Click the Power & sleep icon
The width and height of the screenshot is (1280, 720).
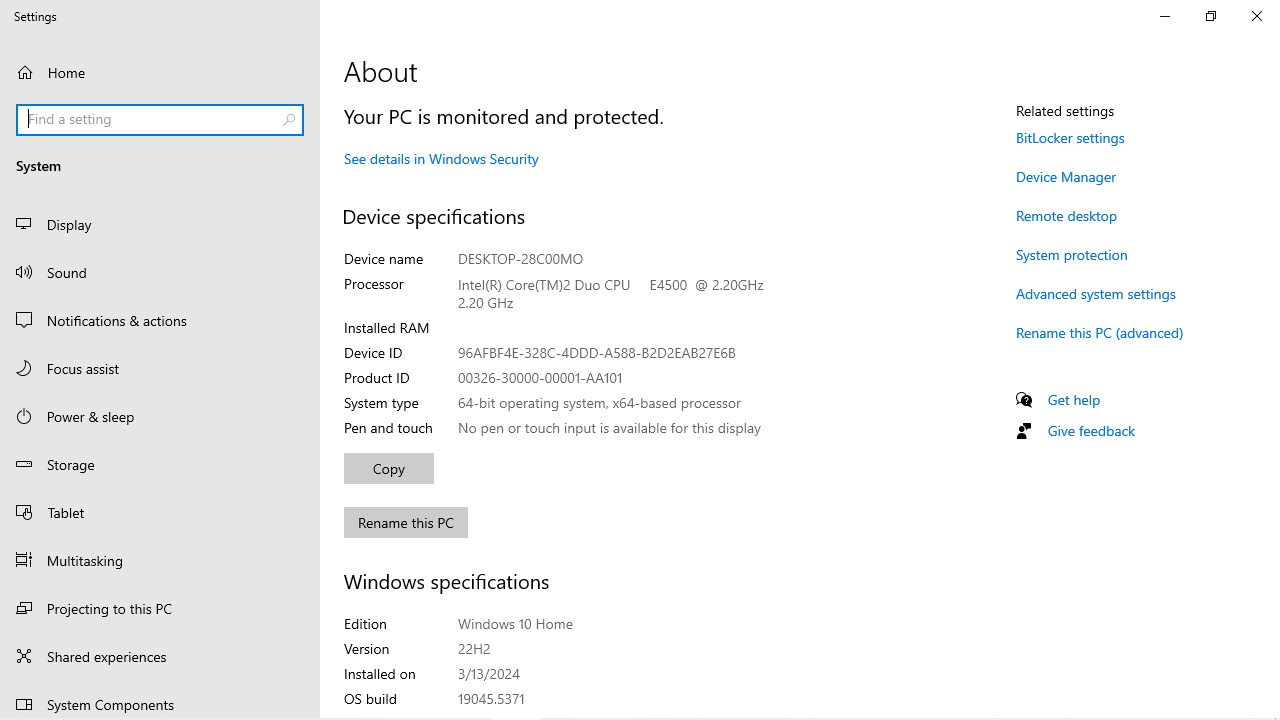pos(25,417)
